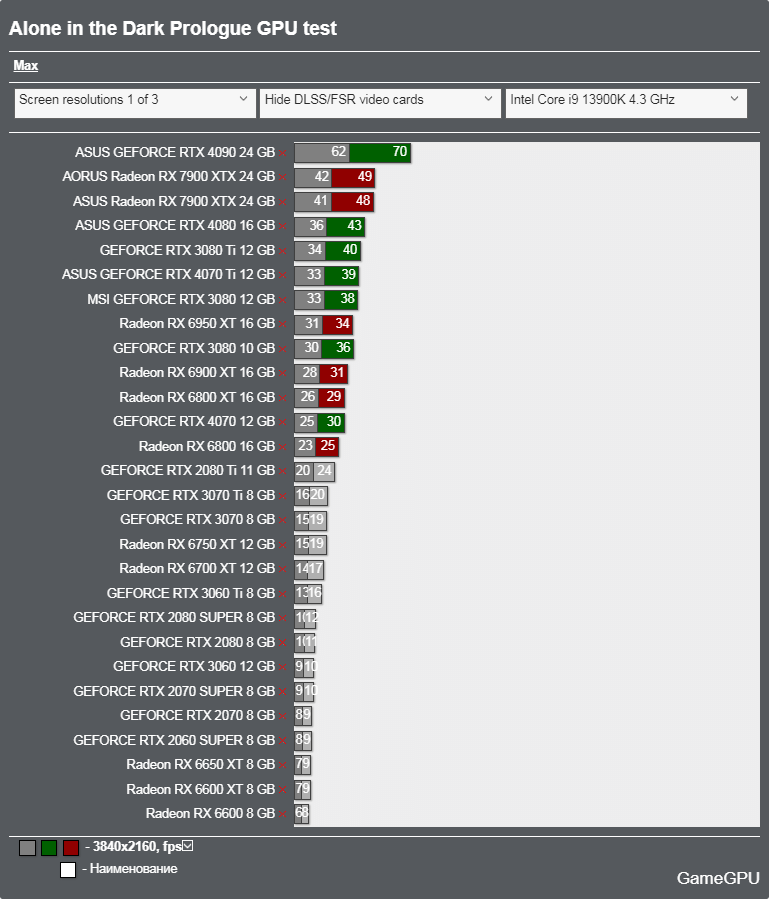Open the Intel Core i9 13900K processor dropdown
Viewport: 769px width, 899px height.
pos(626,103)
